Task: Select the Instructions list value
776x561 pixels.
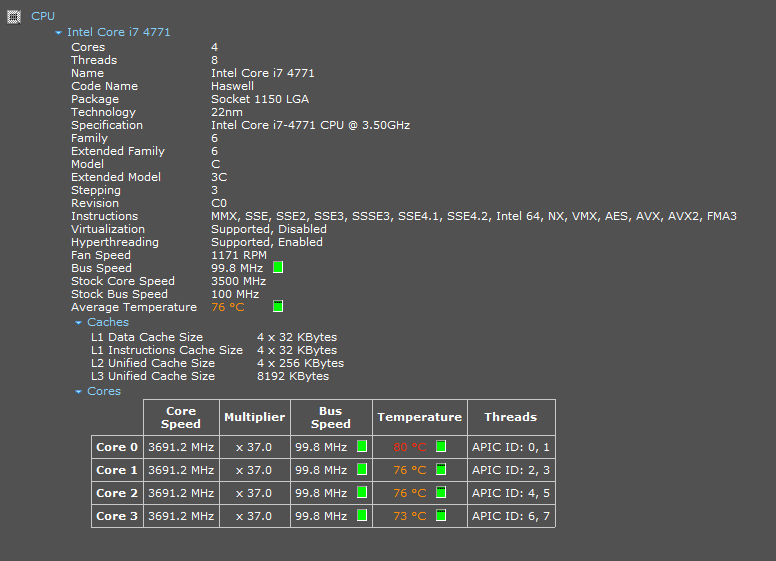Action: click(x=474, y=216)
